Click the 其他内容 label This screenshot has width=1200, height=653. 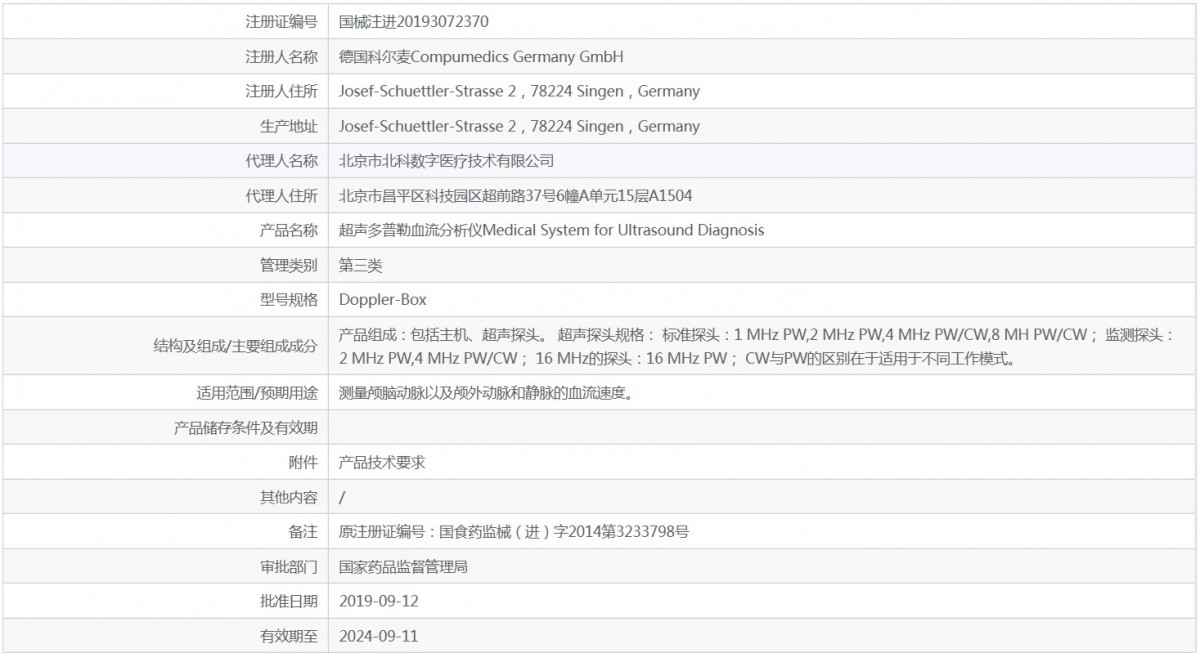click(289, 497)
